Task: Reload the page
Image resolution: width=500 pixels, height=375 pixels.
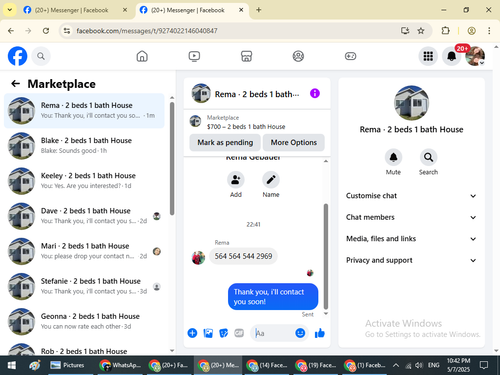Action: [x=46, y=31]
